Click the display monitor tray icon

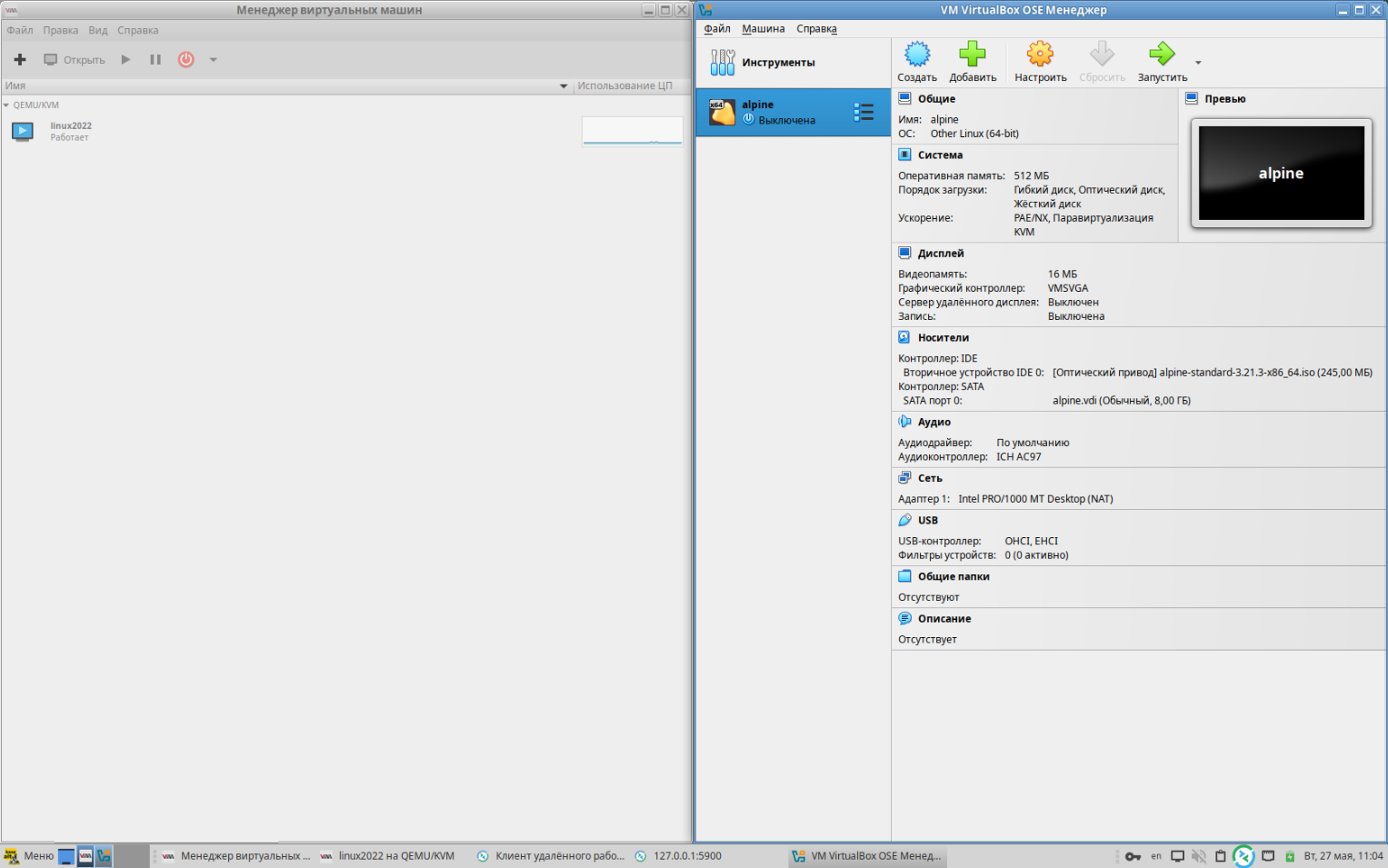coord(1177,856)
